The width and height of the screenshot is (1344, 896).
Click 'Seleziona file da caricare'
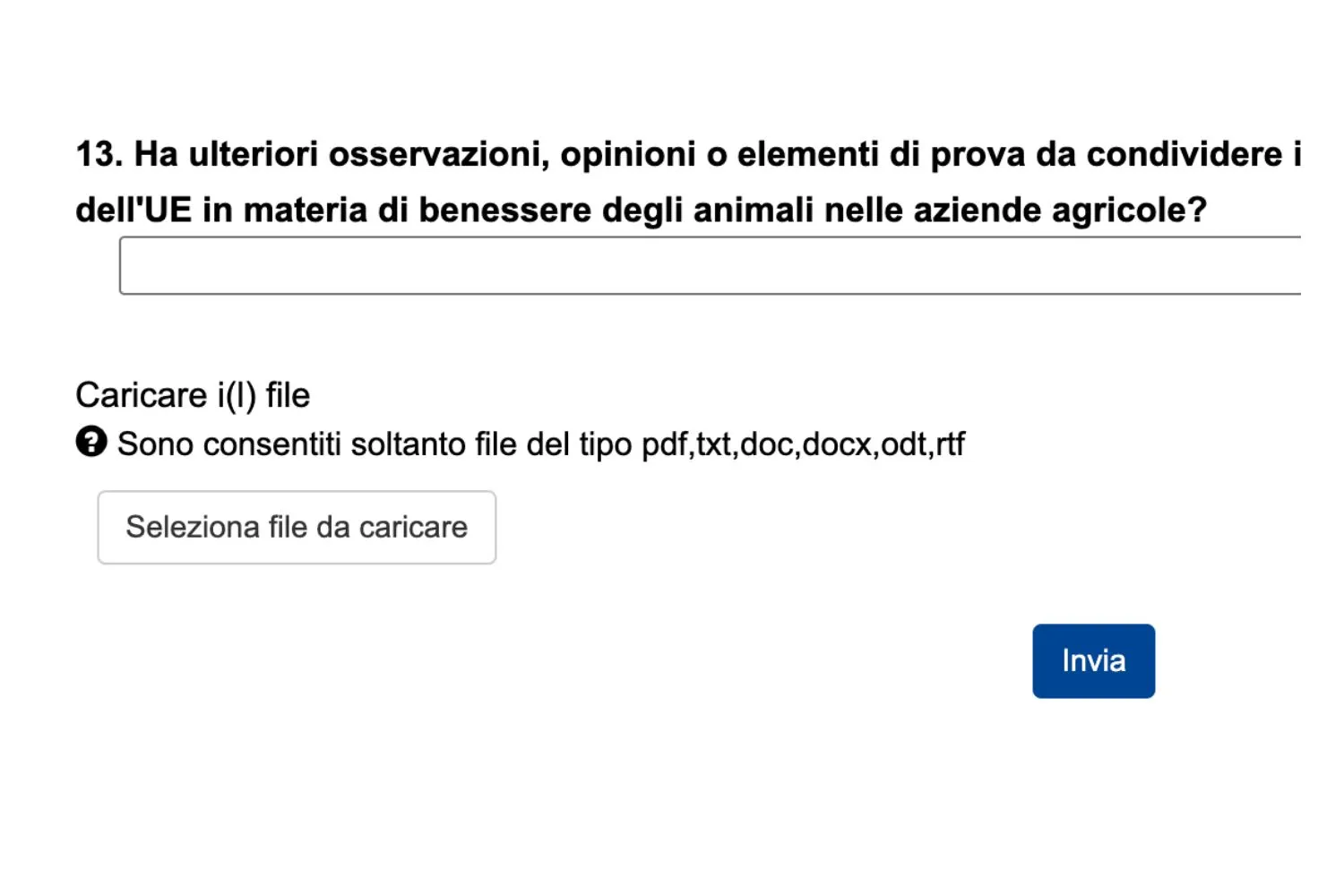pos(297,527)
